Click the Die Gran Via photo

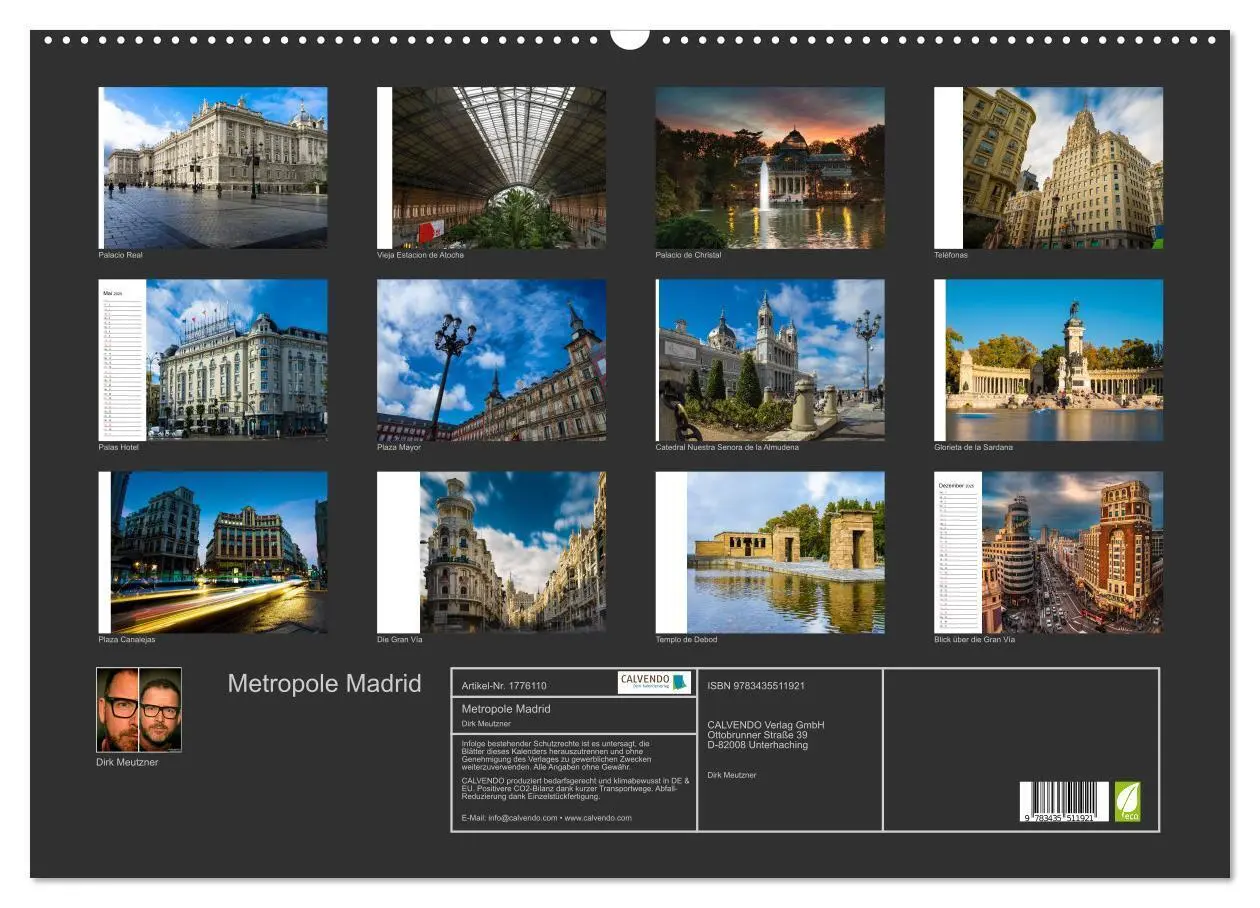click(491, 552)
